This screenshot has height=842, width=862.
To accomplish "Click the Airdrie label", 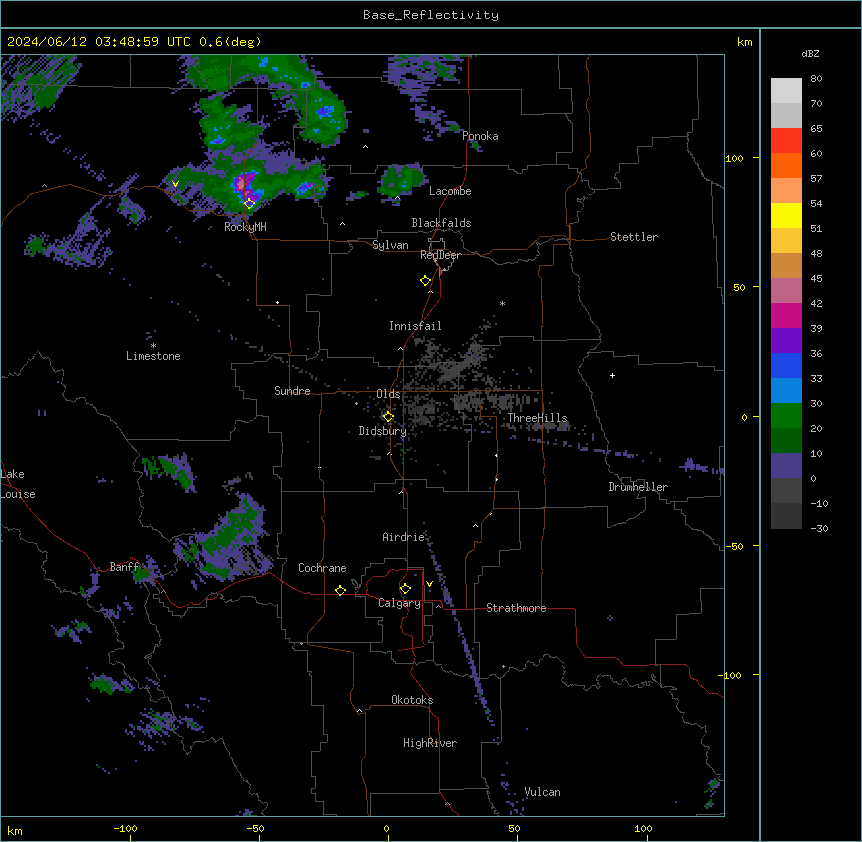I will (404, 537).
